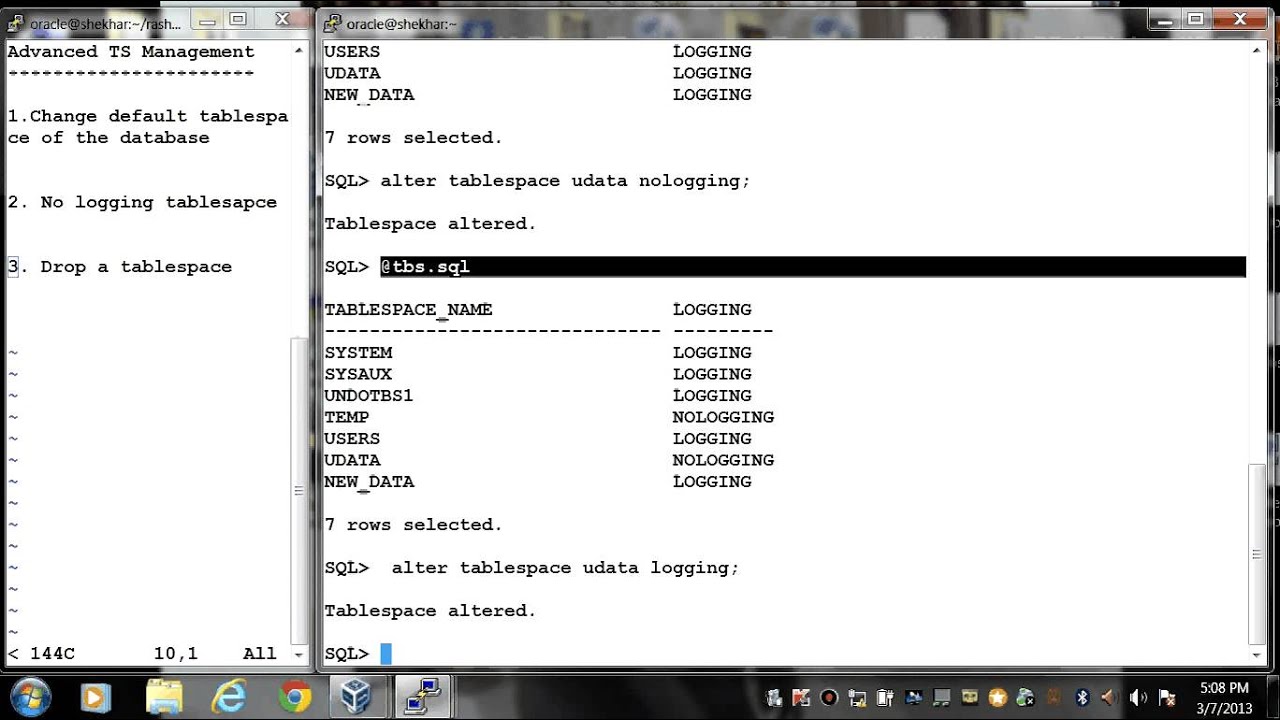Click scroll-down arrow in SQL terminal window

(1257, 655)
